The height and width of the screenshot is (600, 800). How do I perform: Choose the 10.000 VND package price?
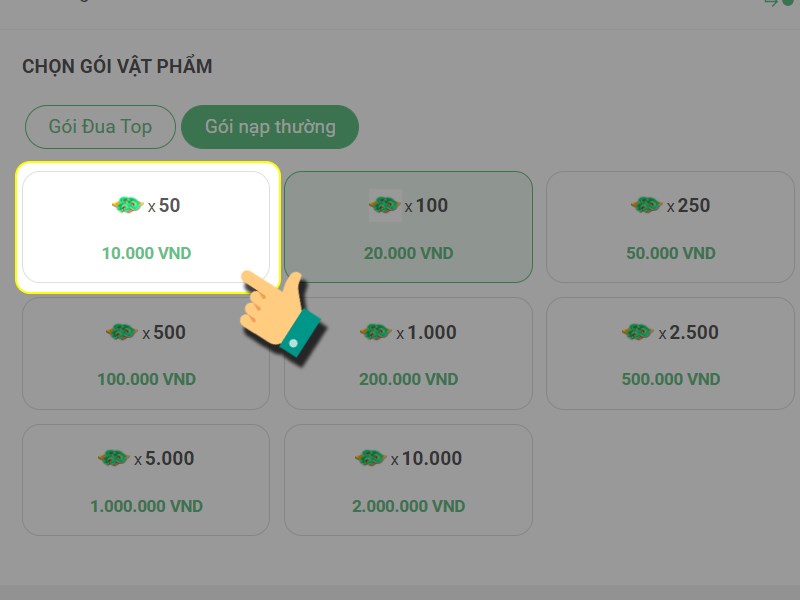tap(146, 253)
